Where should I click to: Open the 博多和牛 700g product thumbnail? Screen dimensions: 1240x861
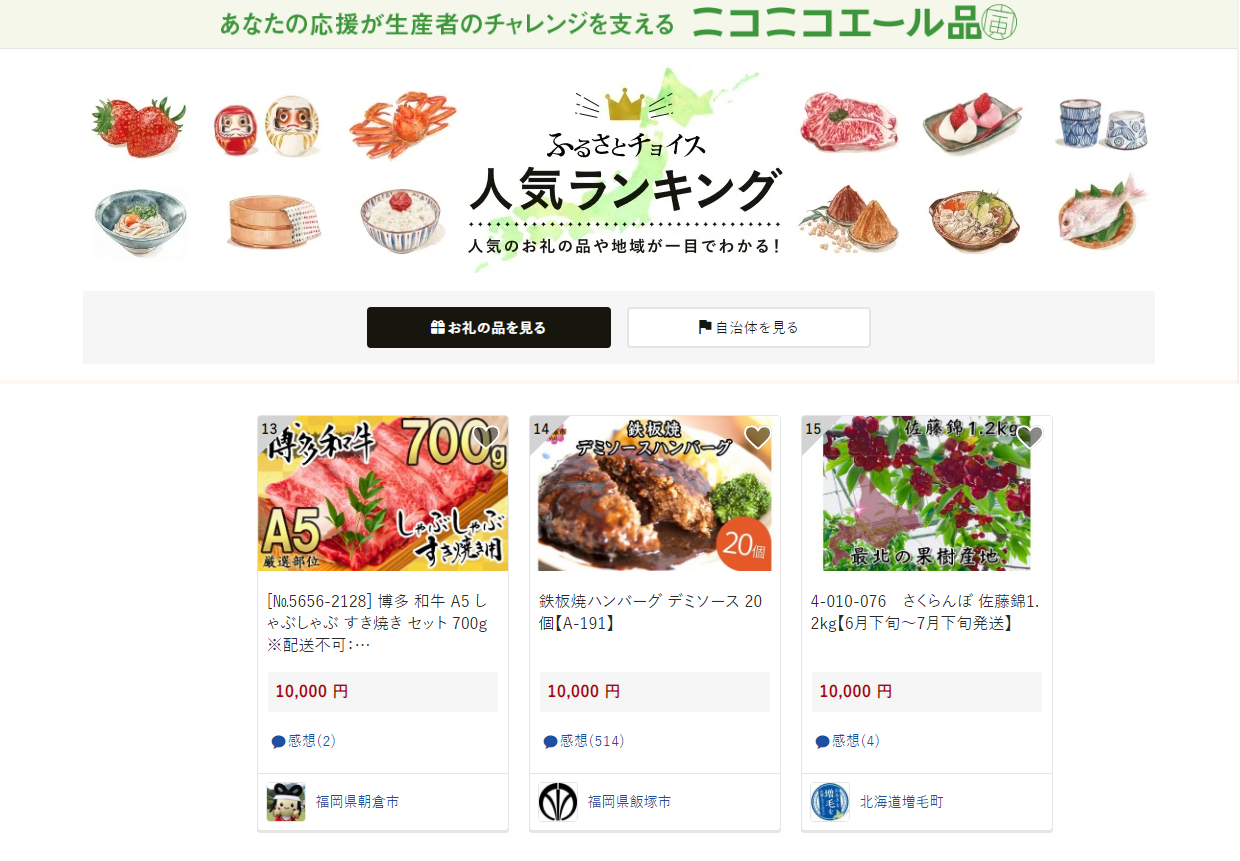point(383,494)
